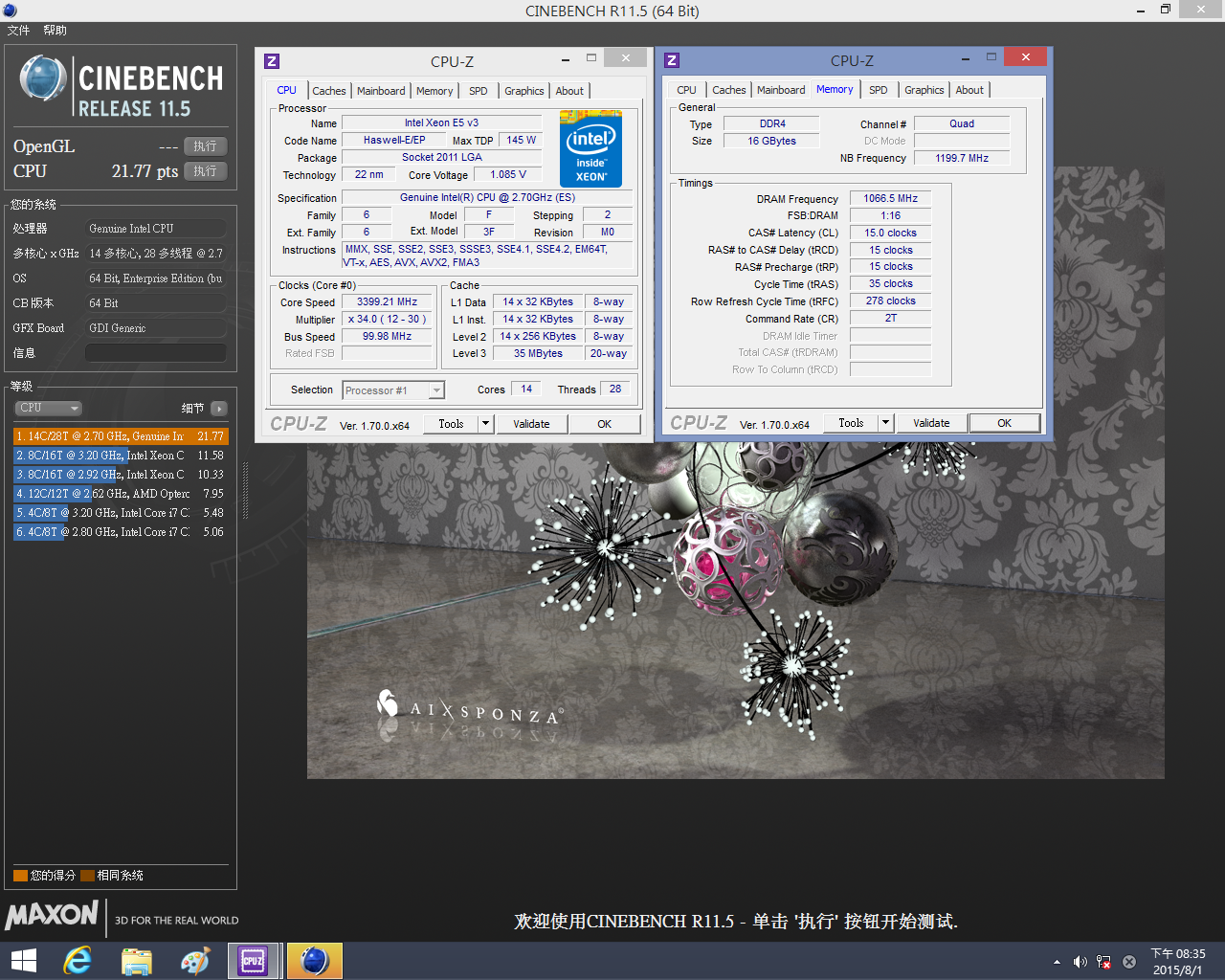The image size is (1225, 980).
Task: Switch to SPD tab in left CPU-Z window
Action: (479, 91)
